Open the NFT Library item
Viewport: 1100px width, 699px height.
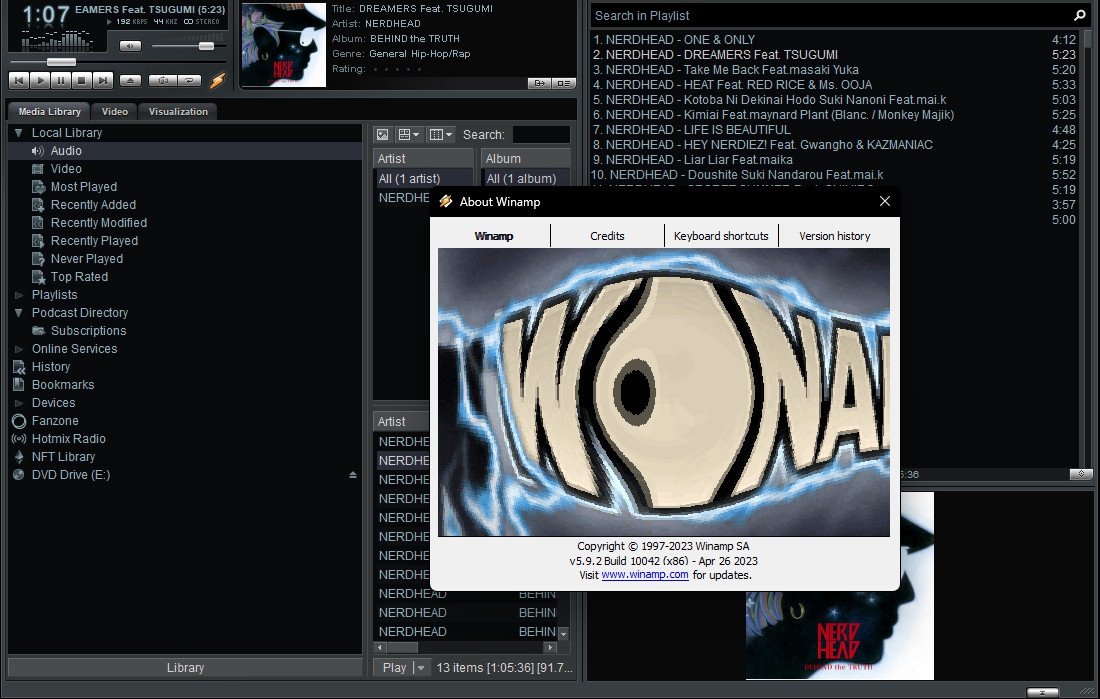pyautogui.click(x=62, y=457)
